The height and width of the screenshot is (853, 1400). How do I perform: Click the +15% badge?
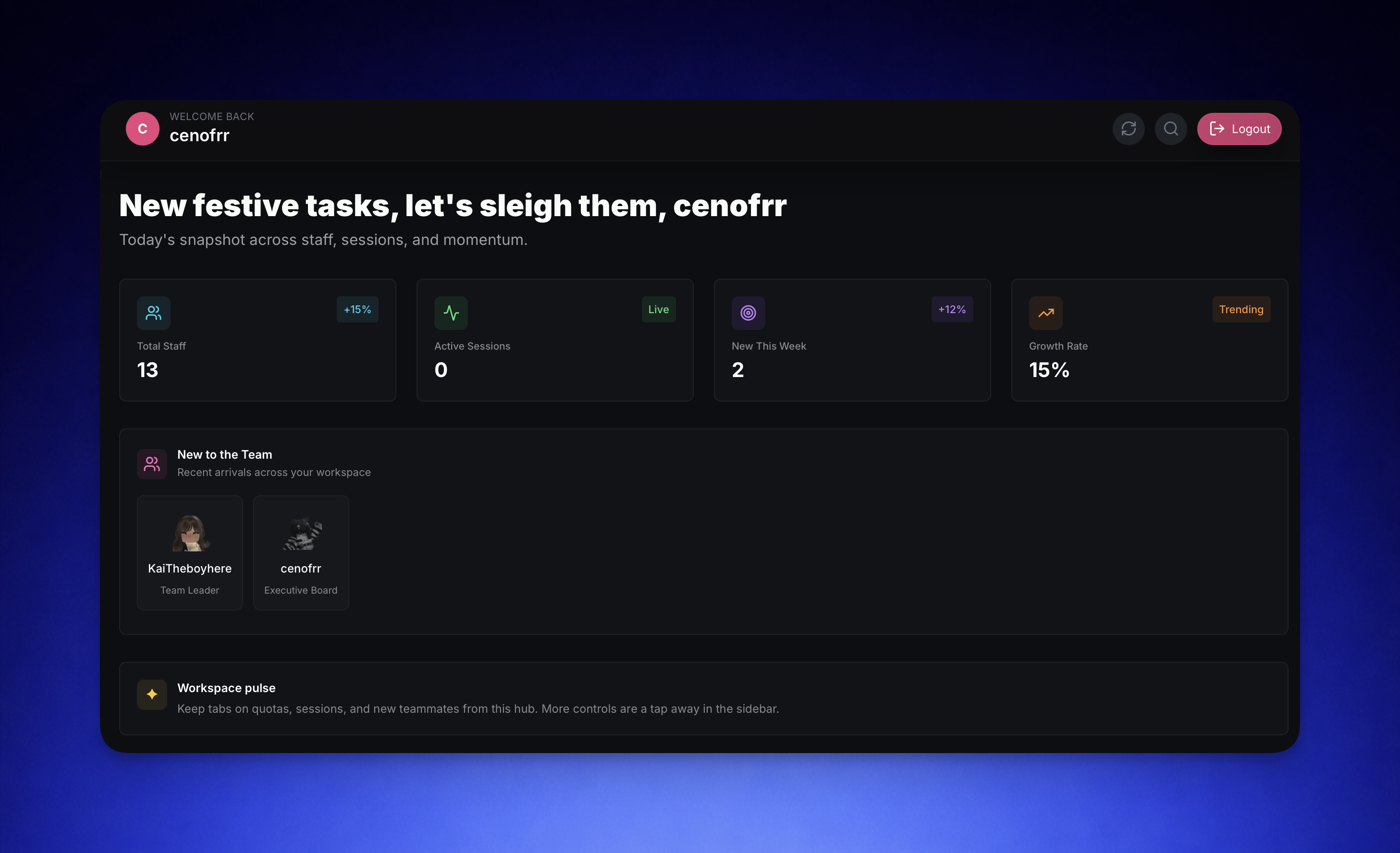coord(357,309)
